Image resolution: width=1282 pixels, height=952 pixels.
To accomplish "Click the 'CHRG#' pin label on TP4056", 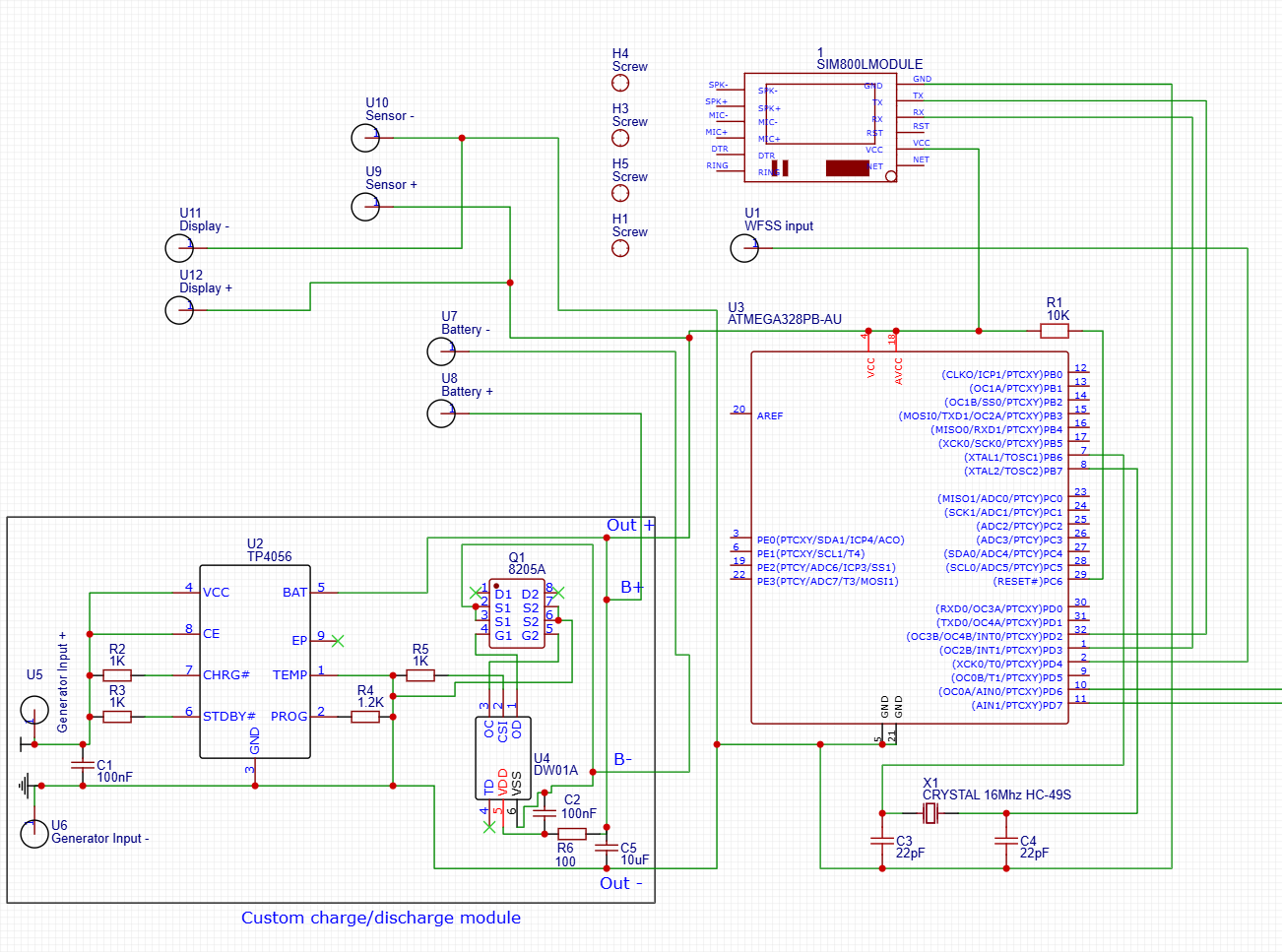I will (x=226, y=675).
